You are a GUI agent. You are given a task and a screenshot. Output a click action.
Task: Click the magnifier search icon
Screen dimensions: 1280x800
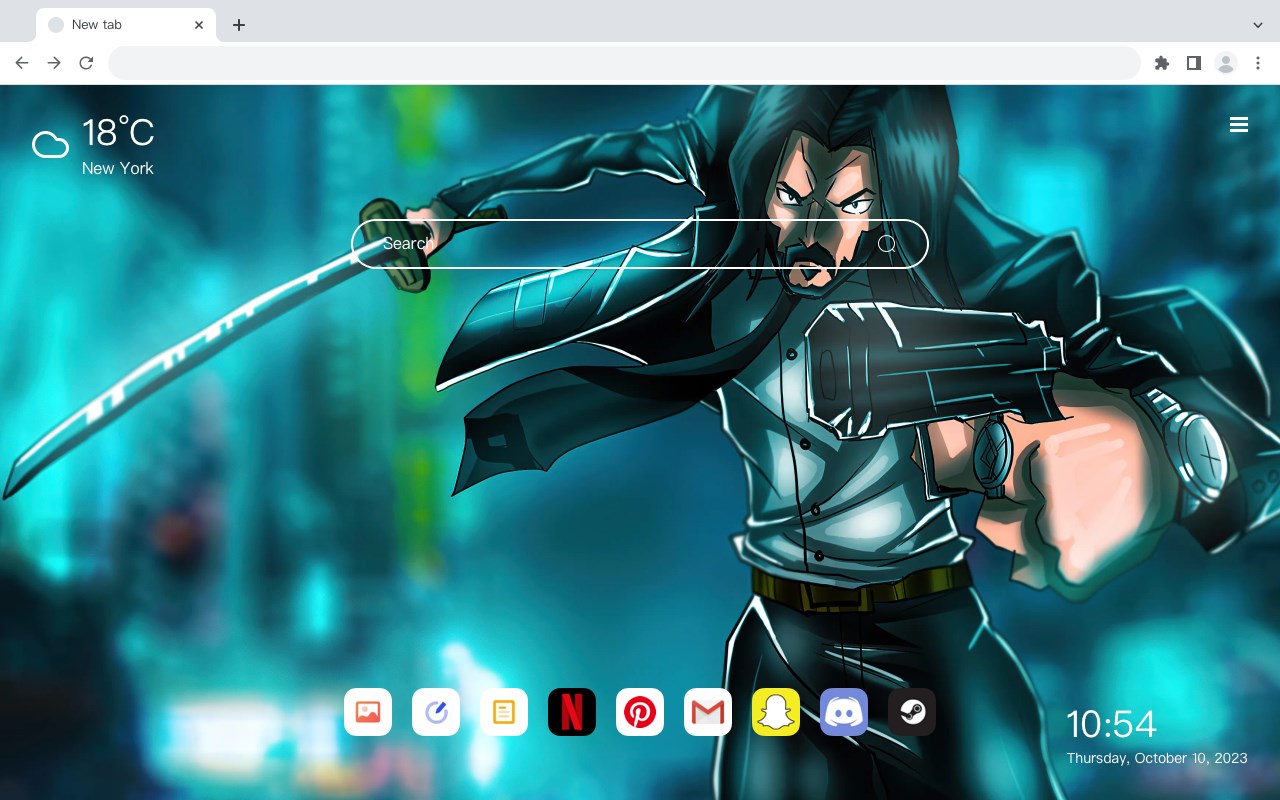coord(887,244)
